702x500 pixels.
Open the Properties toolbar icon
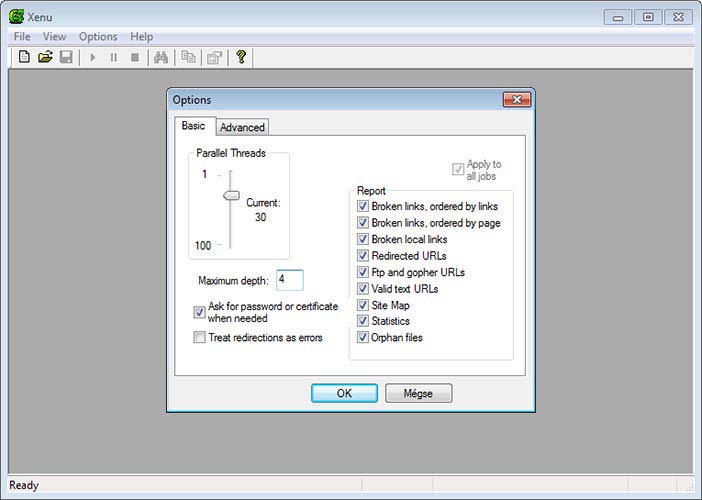[213, 57]
